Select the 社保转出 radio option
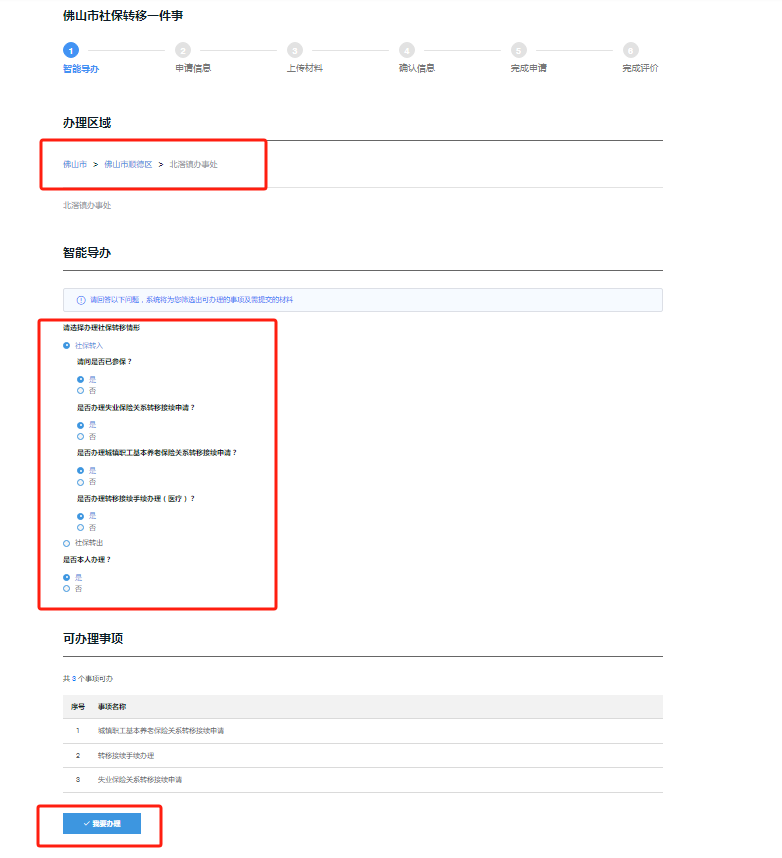The image size is (782, 858). (x=67, y=543)
